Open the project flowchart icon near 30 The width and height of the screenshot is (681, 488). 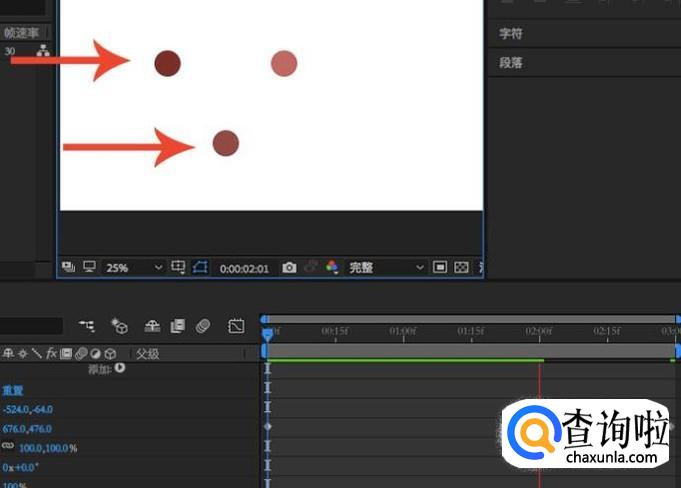[43, 51]
